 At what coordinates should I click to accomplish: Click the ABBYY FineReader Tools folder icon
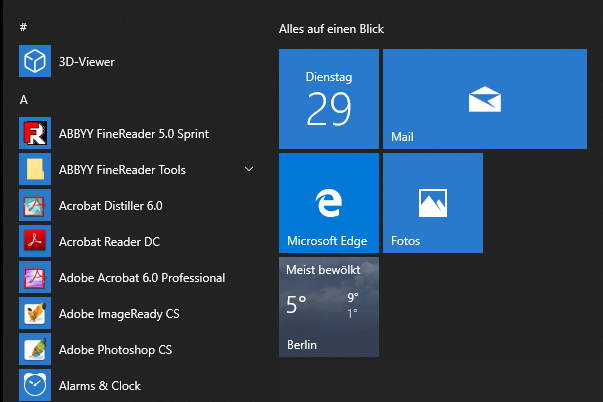coord(35,169)
